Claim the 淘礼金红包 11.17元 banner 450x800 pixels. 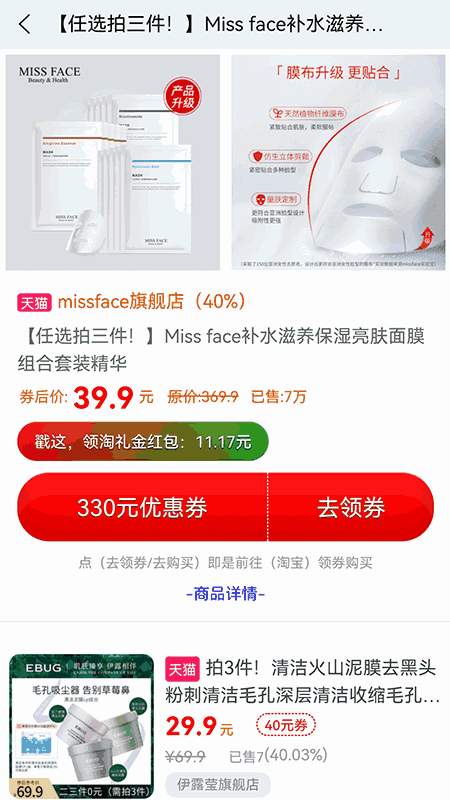143,441
